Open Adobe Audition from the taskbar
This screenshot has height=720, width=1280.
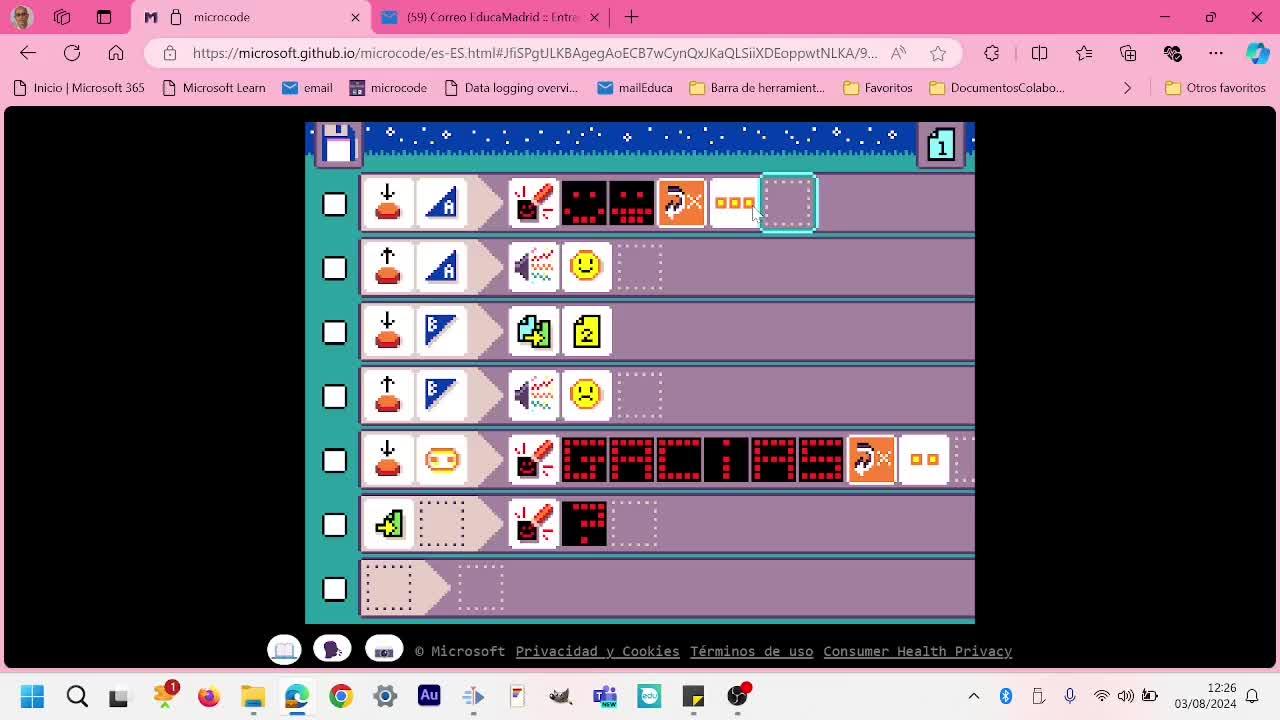pos(429,696)
